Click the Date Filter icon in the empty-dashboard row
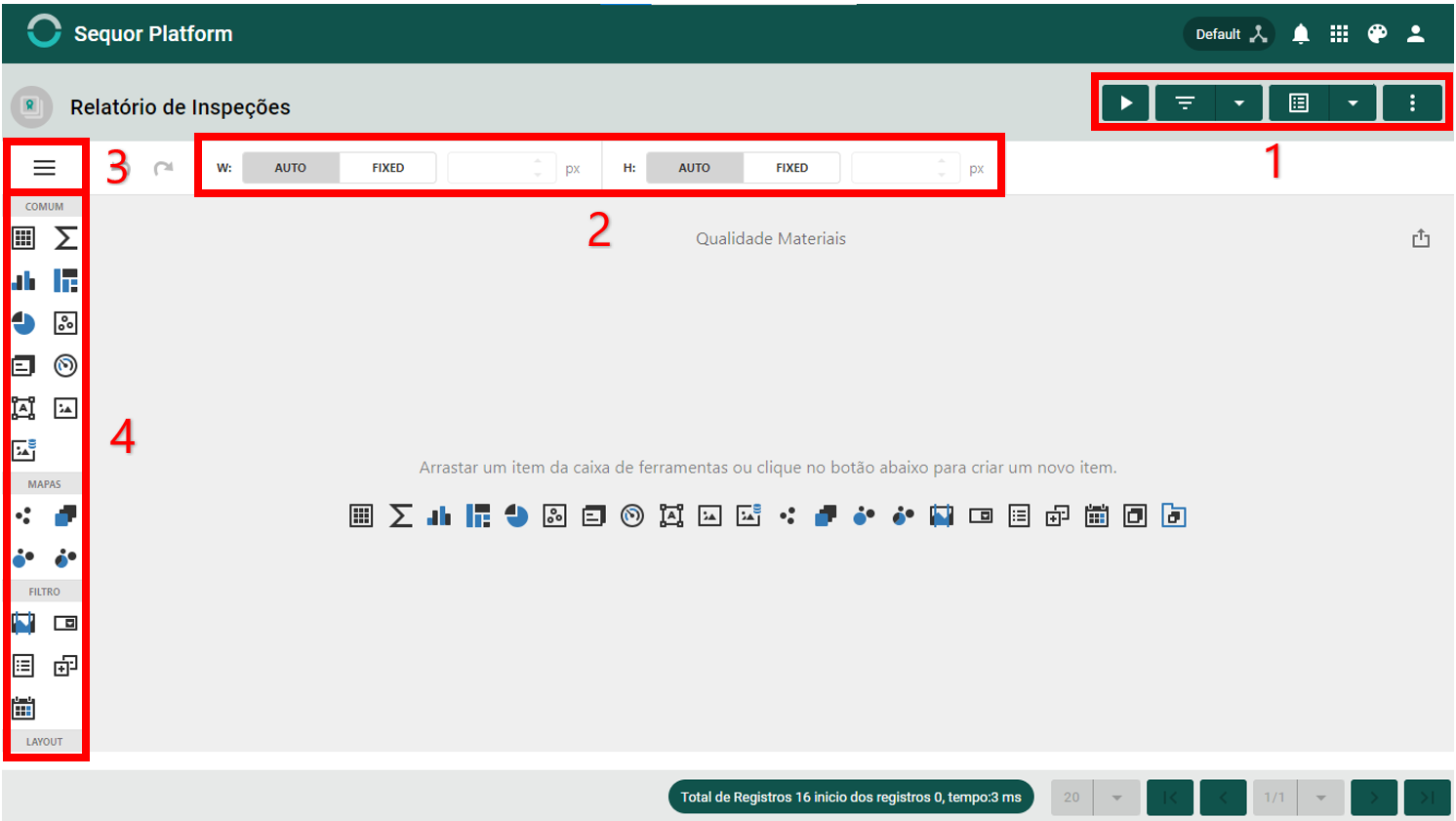The height and width of the screenshot is (821, 1456). tap(1097, 515)
